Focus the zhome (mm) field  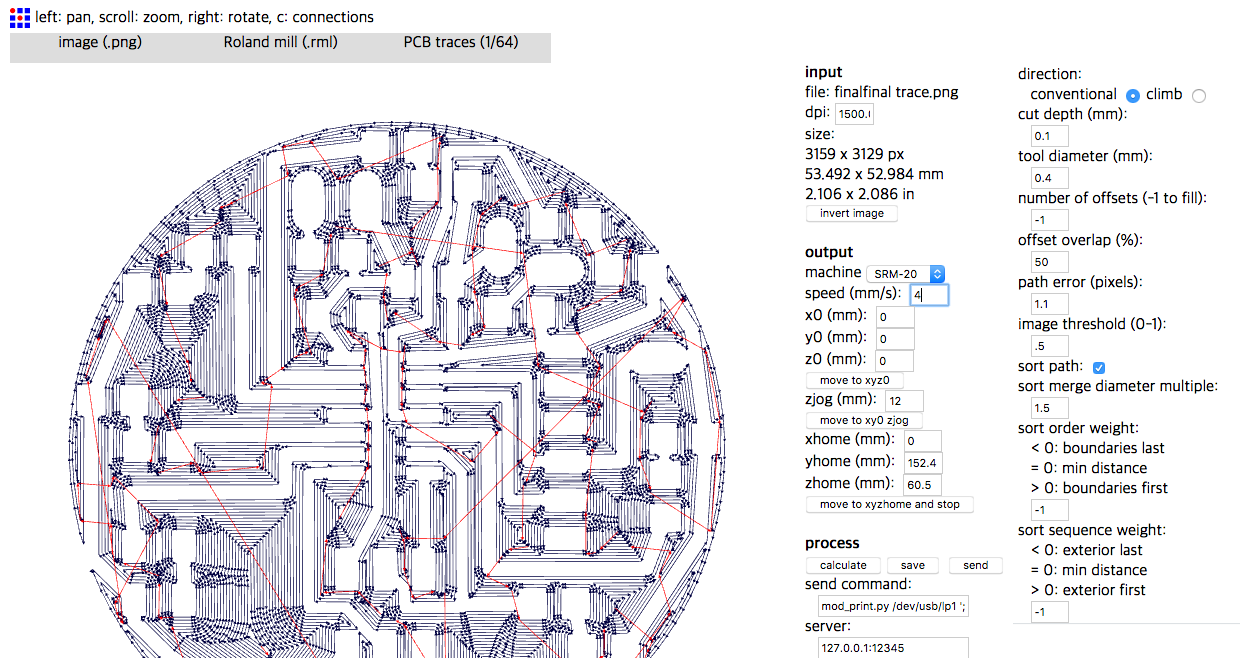(924, 485)
